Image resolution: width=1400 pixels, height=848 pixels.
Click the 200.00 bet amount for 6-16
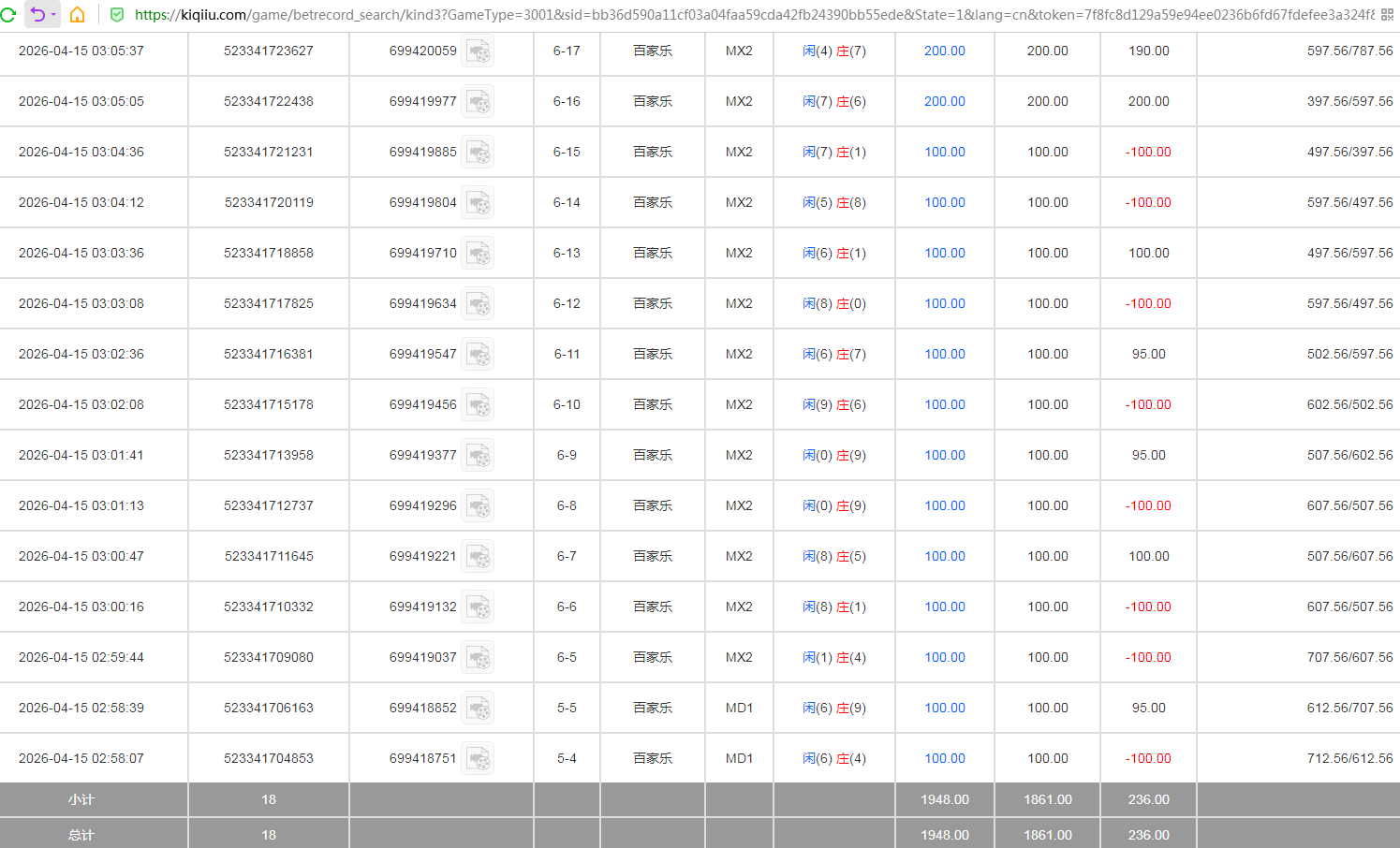pos(944,102)
